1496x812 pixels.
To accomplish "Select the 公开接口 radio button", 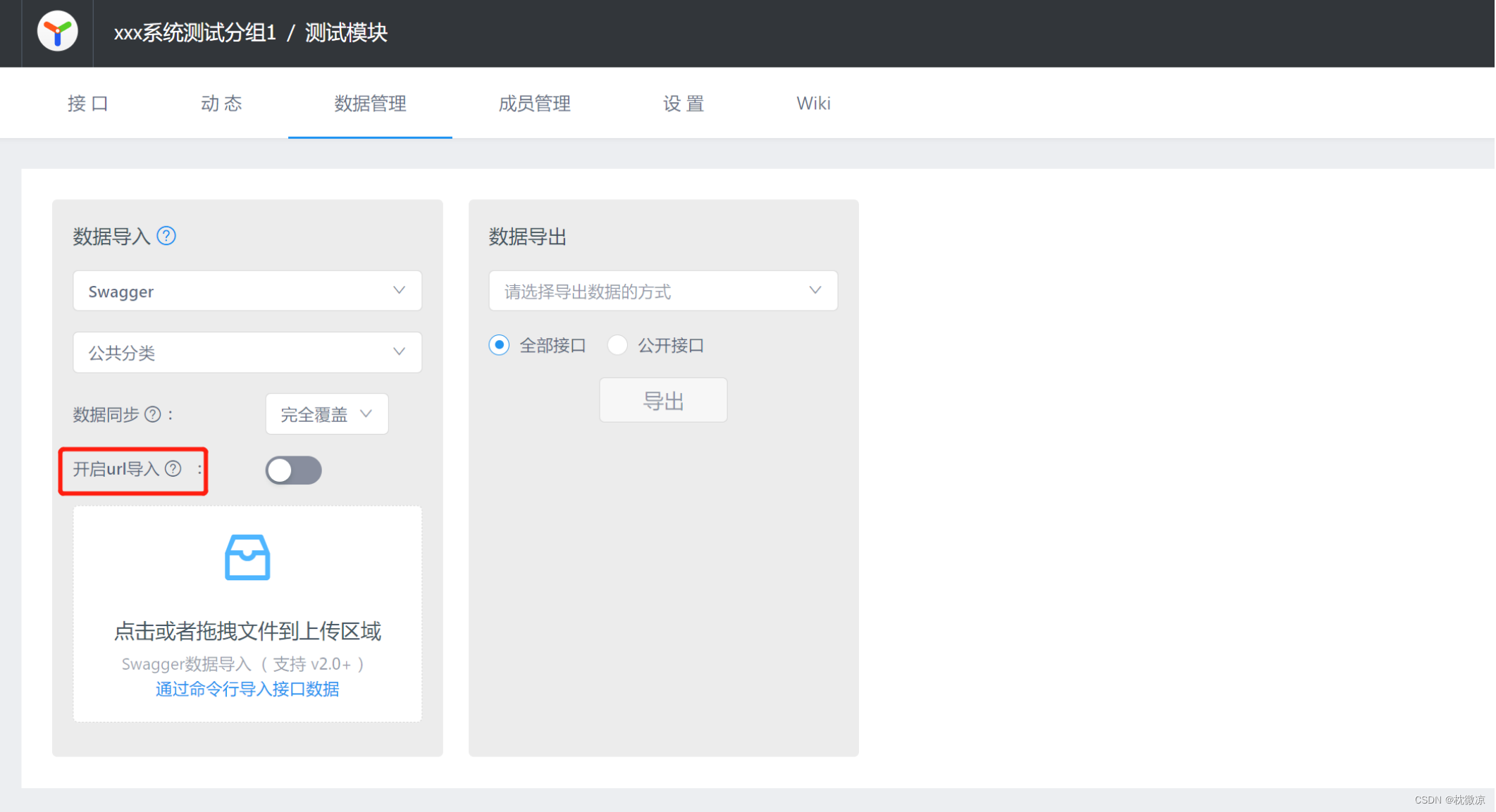I will pos(617,345).
